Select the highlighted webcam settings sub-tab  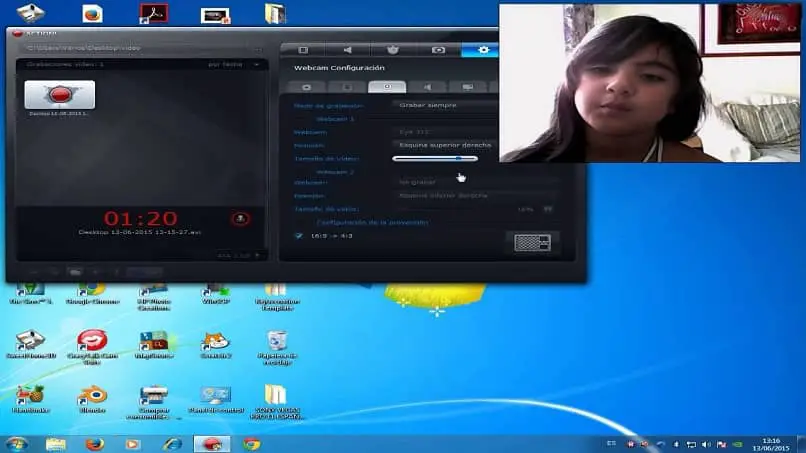pos(387,87)
